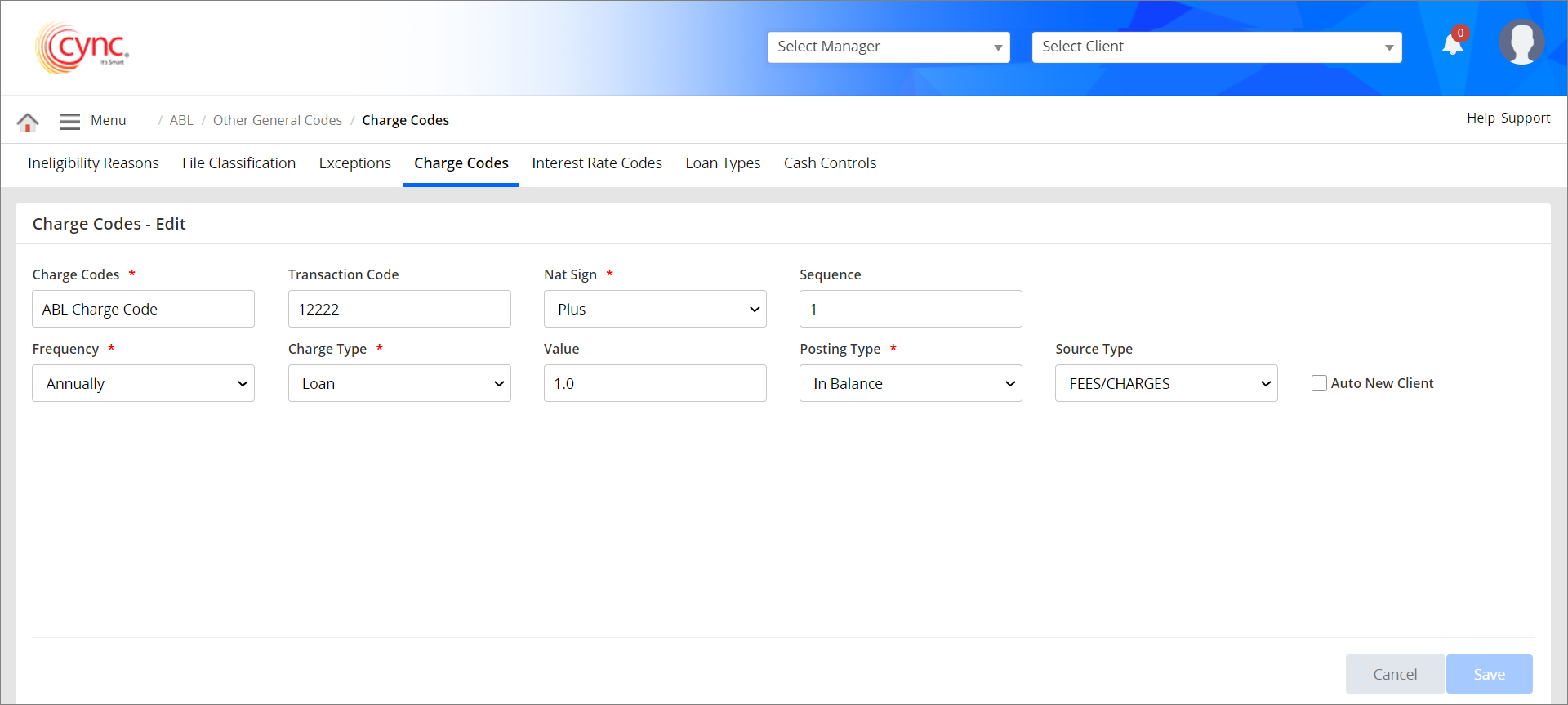Go to the Home icon
The width and height of the screenshot is (1568, 705).
(28, 122)
